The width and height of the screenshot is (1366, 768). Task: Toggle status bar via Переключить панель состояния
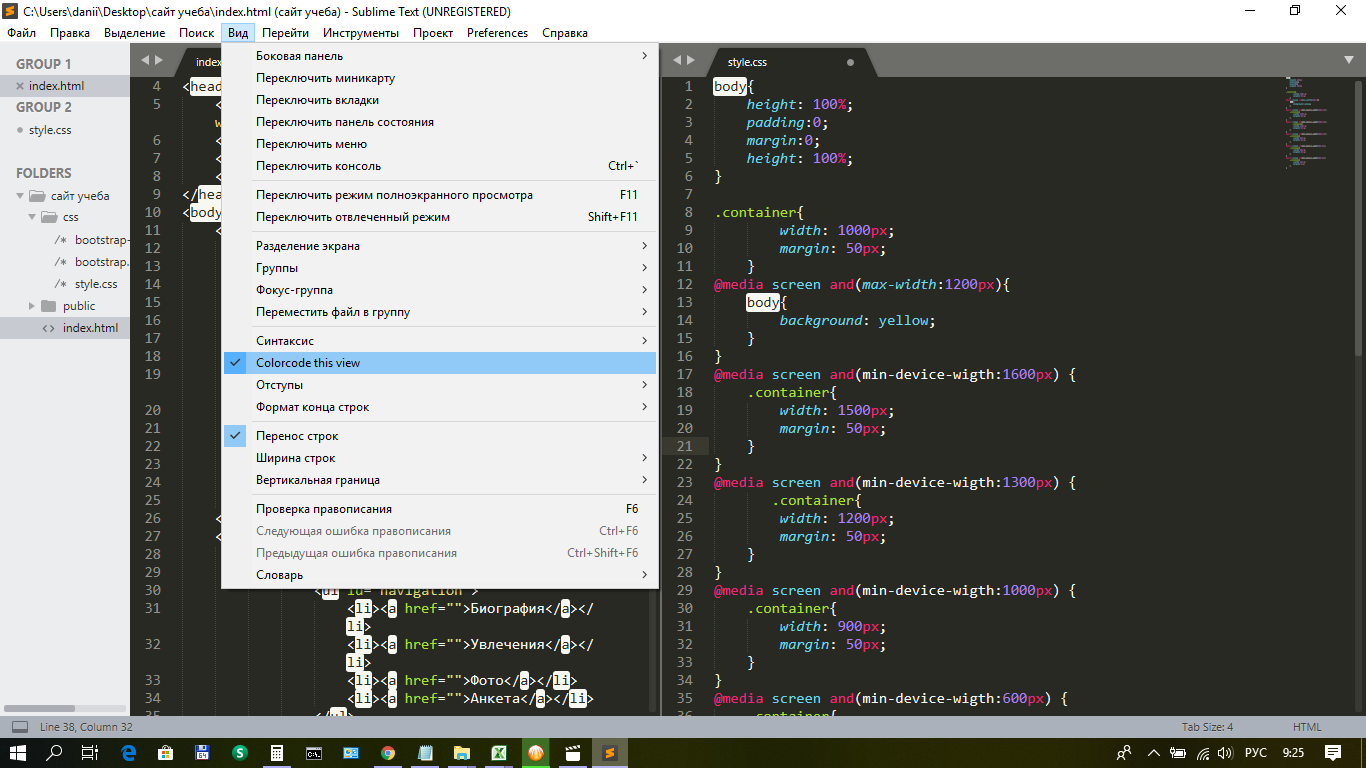[440, 122]
